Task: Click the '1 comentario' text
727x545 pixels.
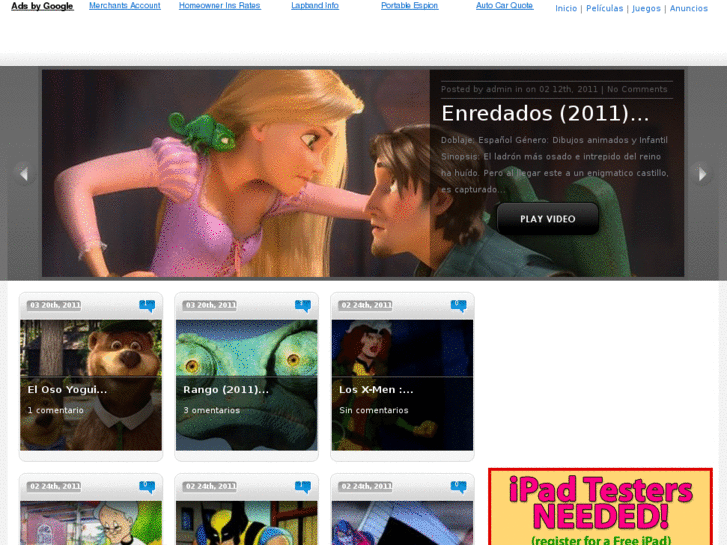Action: [x=56, y=410]
